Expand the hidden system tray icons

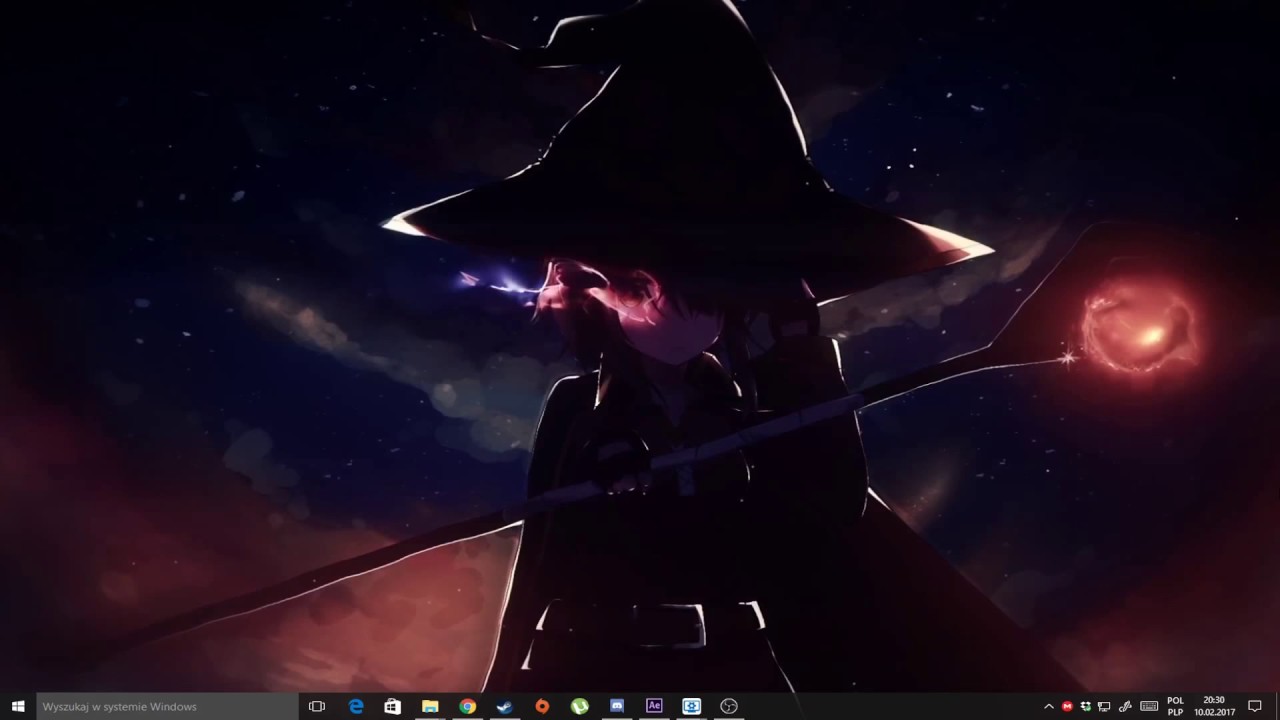point(1049,707)
